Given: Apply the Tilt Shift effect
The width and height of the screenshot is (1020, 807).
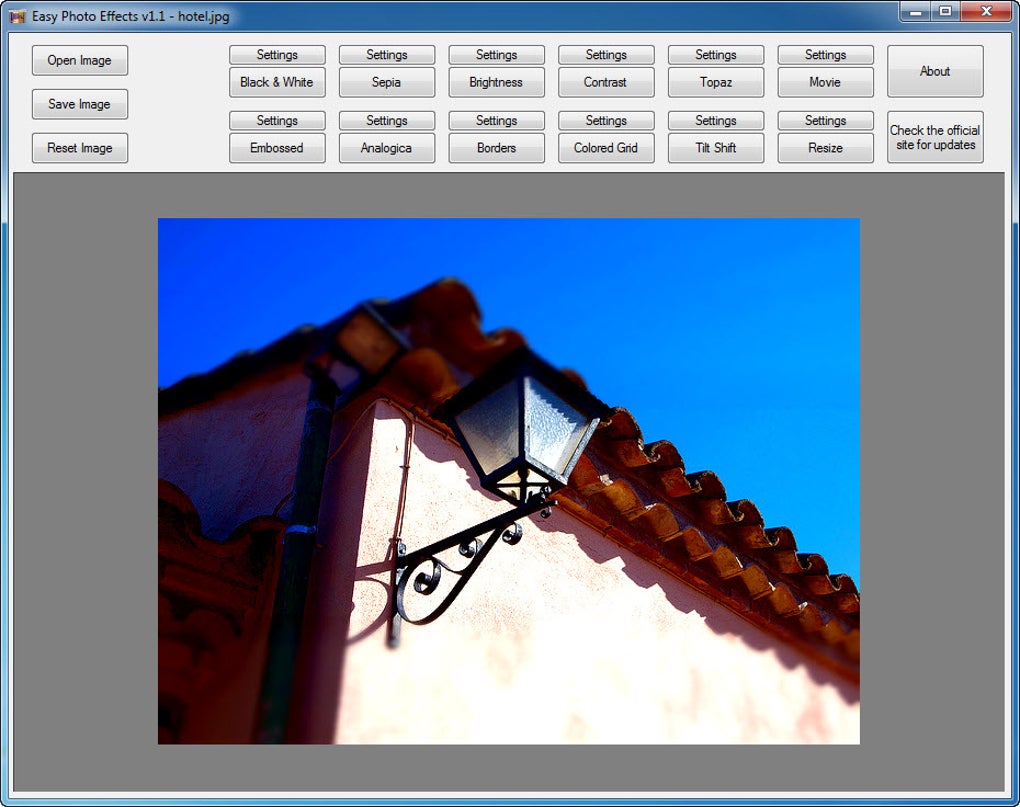Looking at the screenshot, I should point(716,148).
